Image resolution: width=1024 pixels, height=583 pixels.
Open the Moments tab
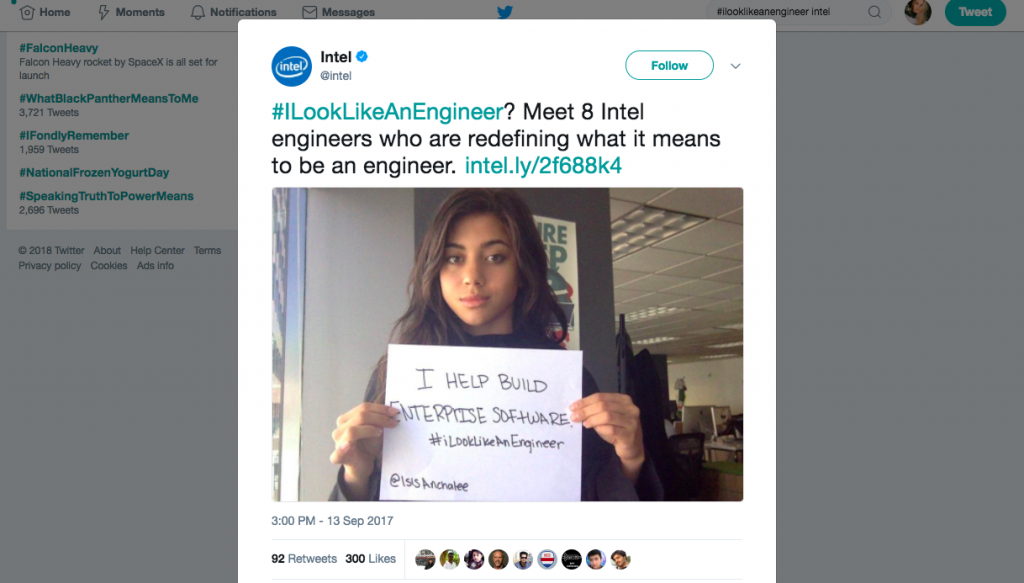pos(131,12)
